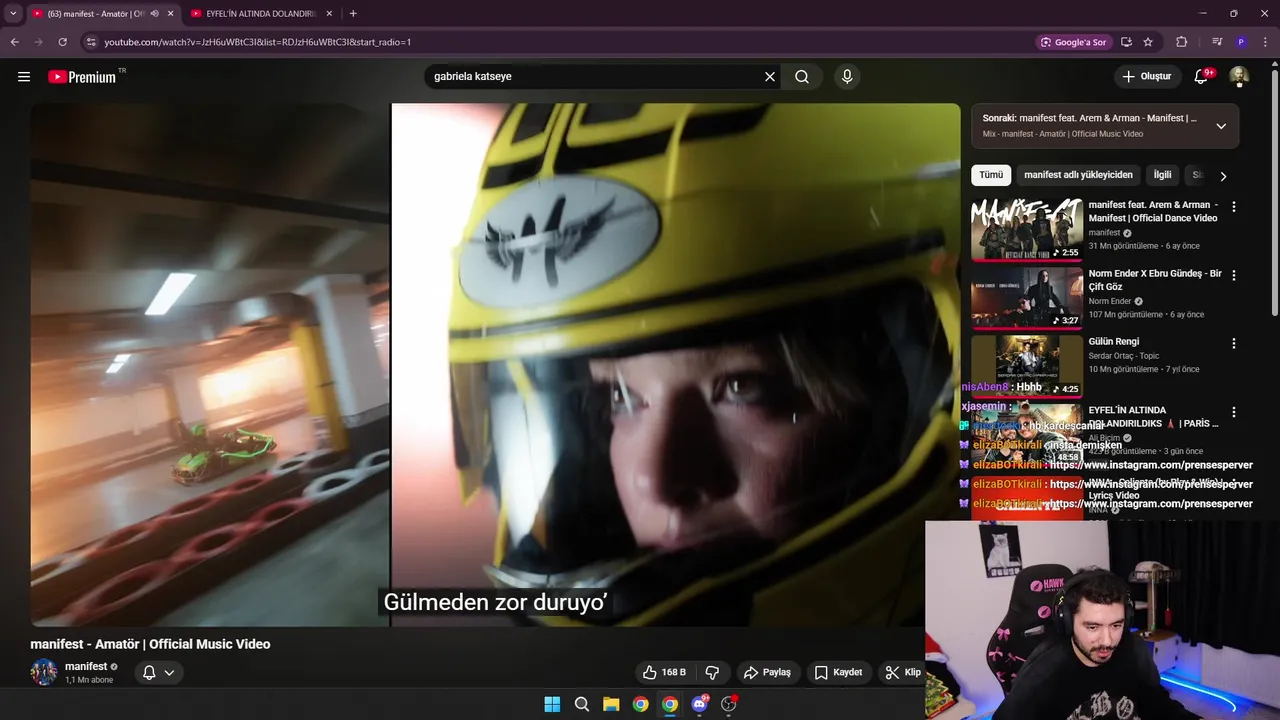Open the tab search dropdown arrow
Image resolution: width=1280 pixels, height=720 pixels.
[13, 14]
